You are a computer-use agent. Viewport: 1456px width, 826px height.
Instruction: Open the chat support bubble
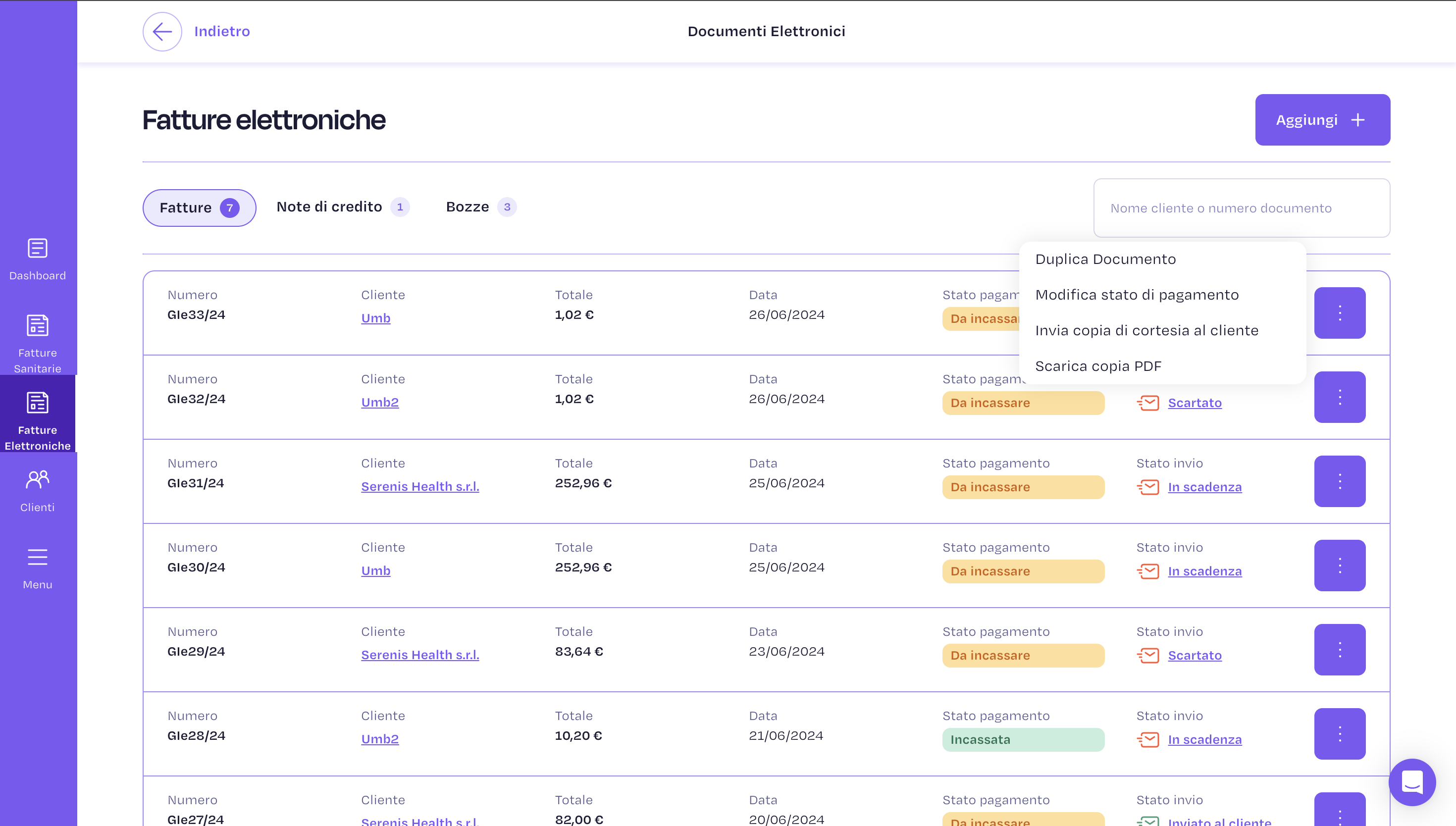pyautogui.click(x=1412, y=782)
